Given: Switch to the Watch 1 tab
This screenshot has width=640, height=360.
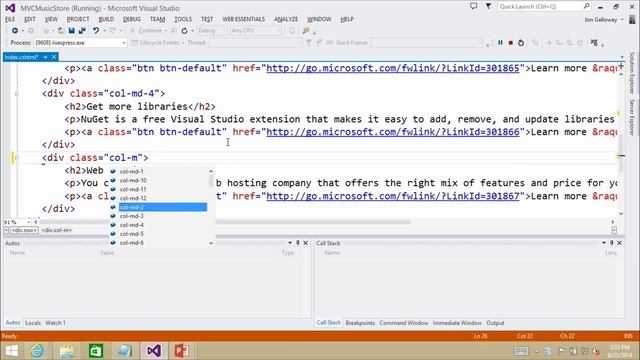Looking at the screenshot, I should click(55, 323).
